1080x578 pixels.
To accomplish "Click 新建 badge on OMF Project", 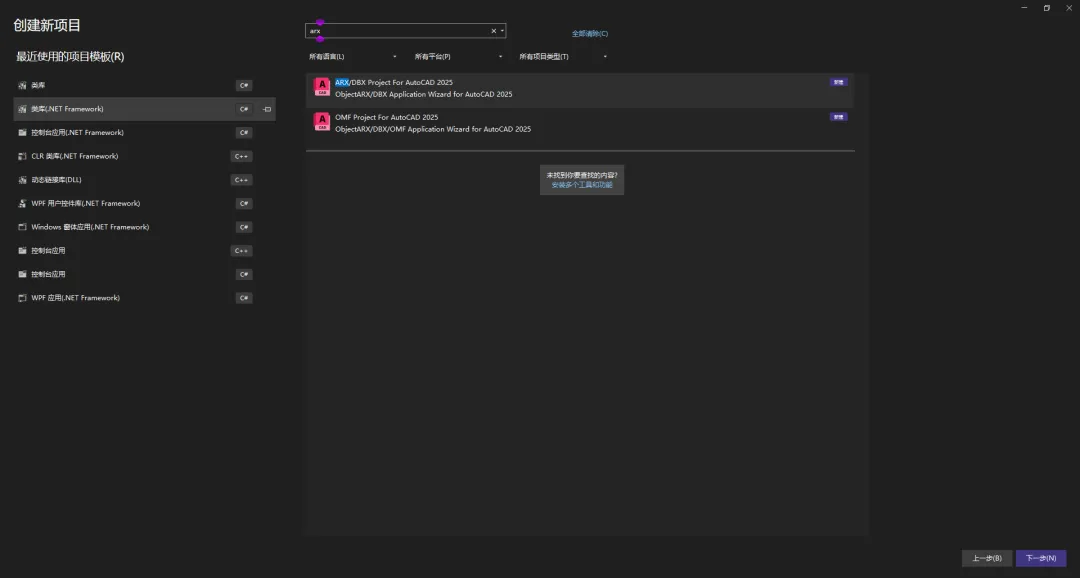I will [838, 117].
